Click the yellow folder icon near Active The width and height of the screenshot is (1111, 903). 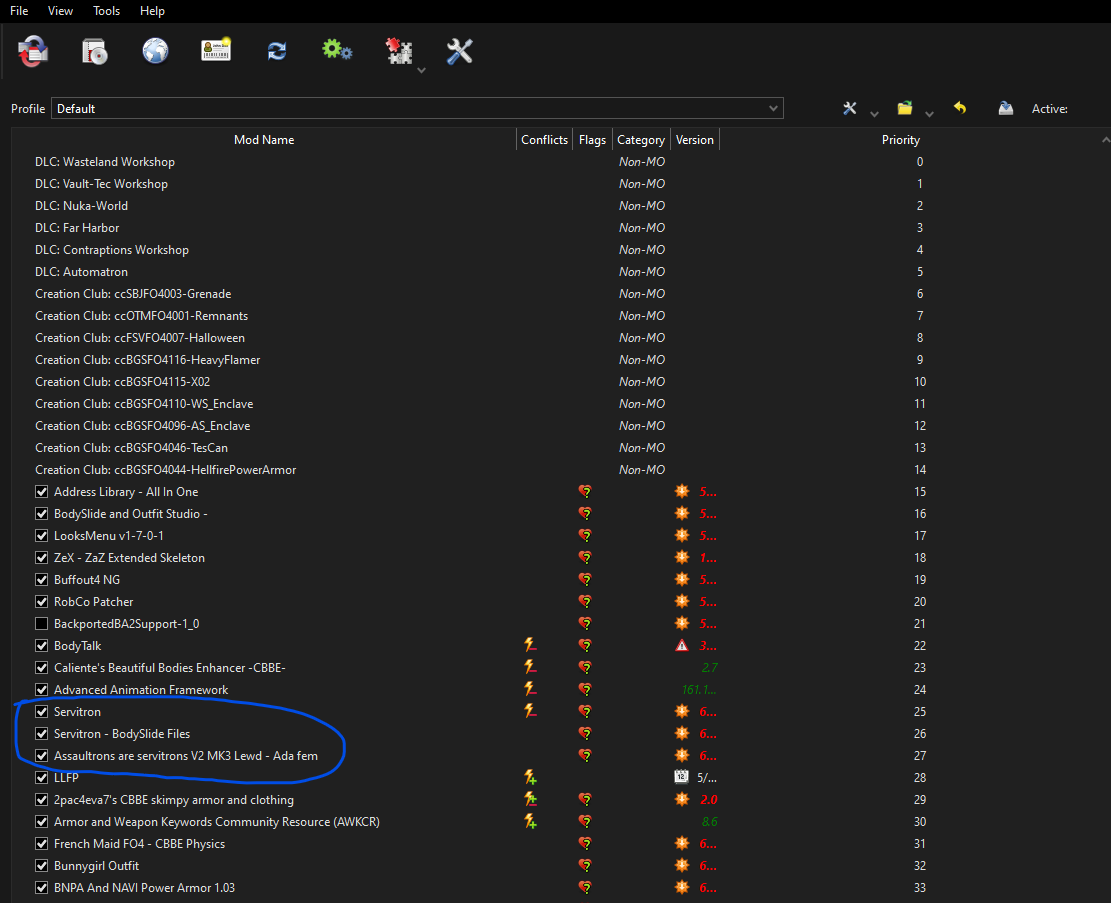905,108
